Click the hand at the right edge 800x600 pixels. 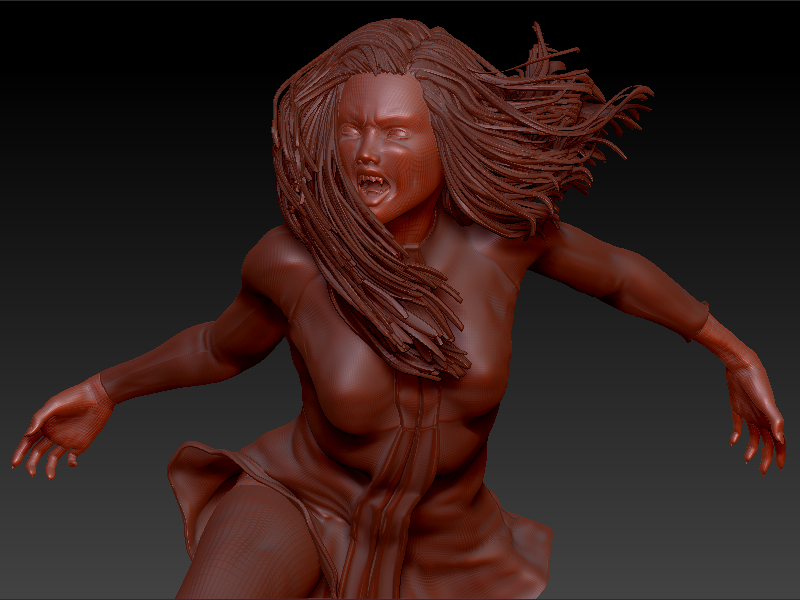pos(752,405)
